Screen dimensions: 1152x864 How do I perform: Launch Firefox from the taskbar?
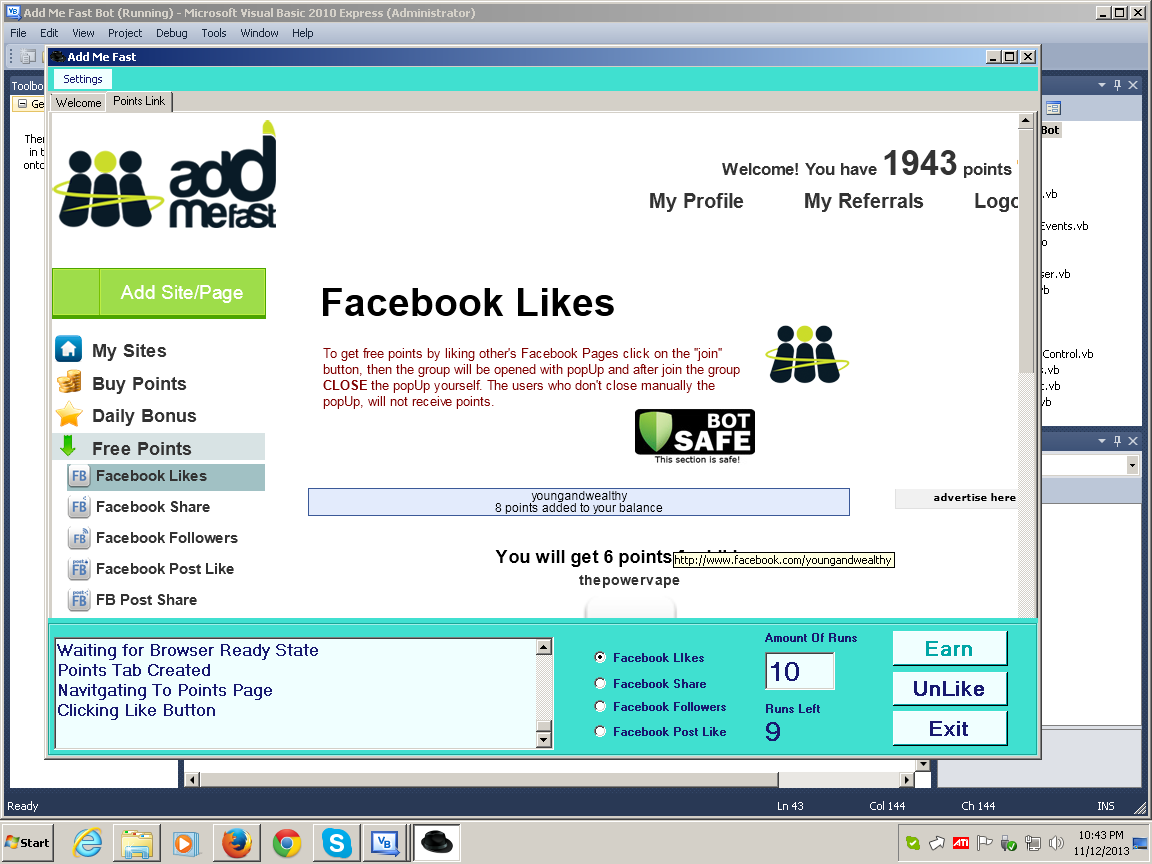coord(237,842)
